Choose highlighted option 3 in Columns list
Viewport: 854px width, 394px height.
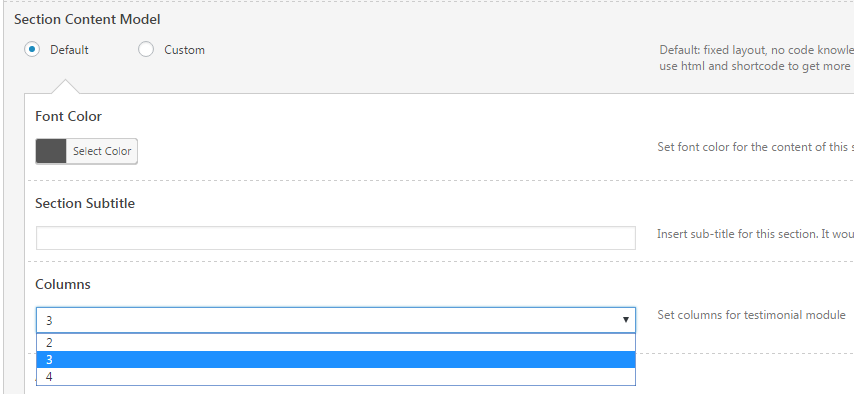pyautogui.click(x=336, y=360)
